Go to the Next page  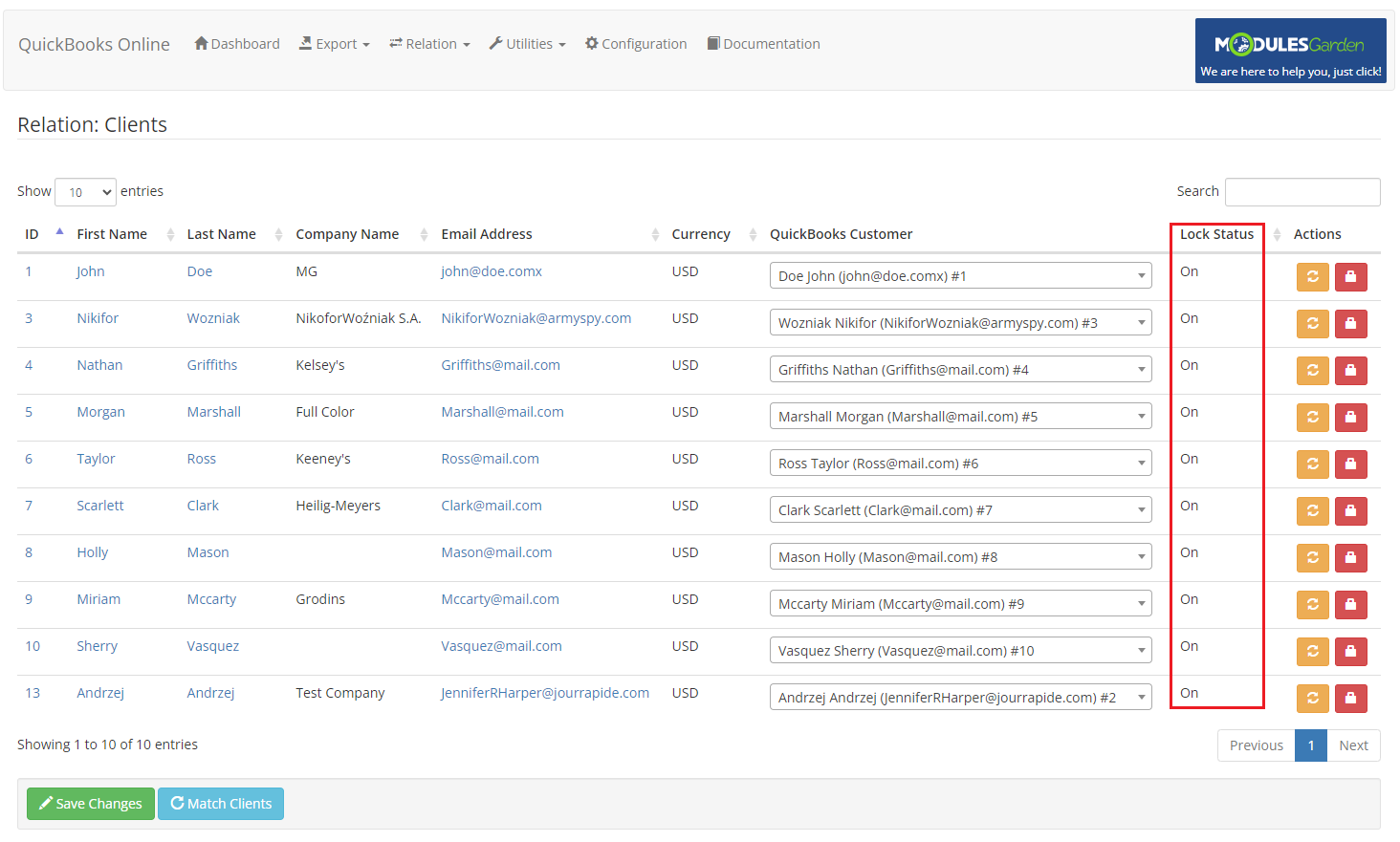point(1353,745)
